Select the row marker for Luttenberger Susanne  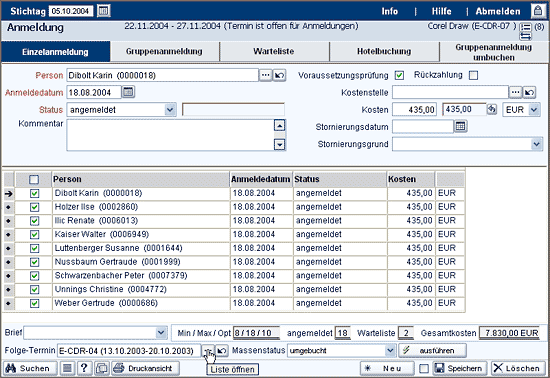pos(8,248)
